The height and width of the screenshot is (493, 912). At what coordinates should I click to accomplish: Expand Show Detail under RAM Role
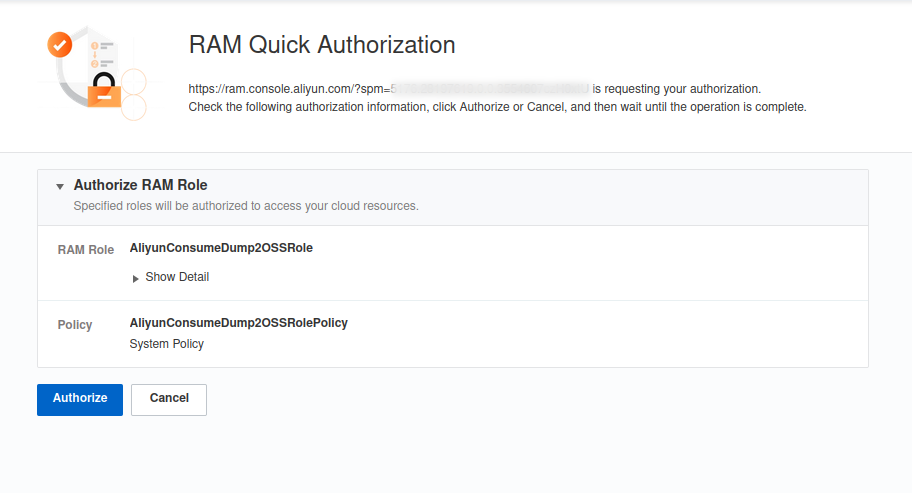[170, 277]
